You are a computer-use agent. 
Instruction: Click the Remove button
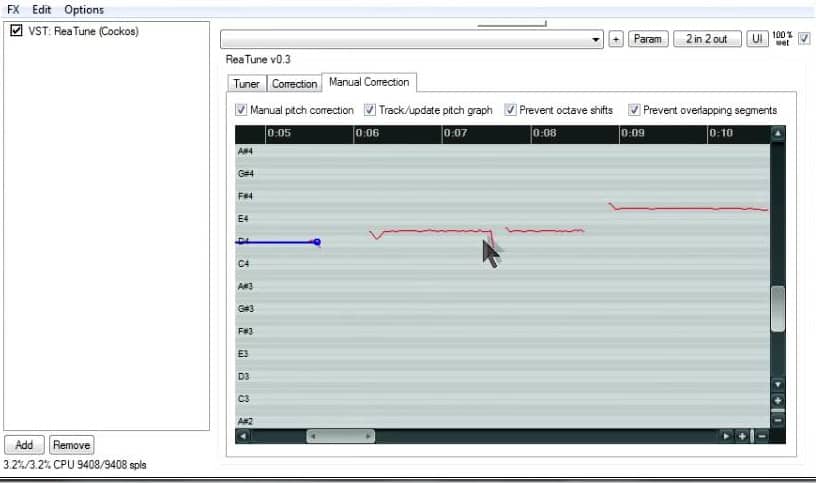point(71,445)
